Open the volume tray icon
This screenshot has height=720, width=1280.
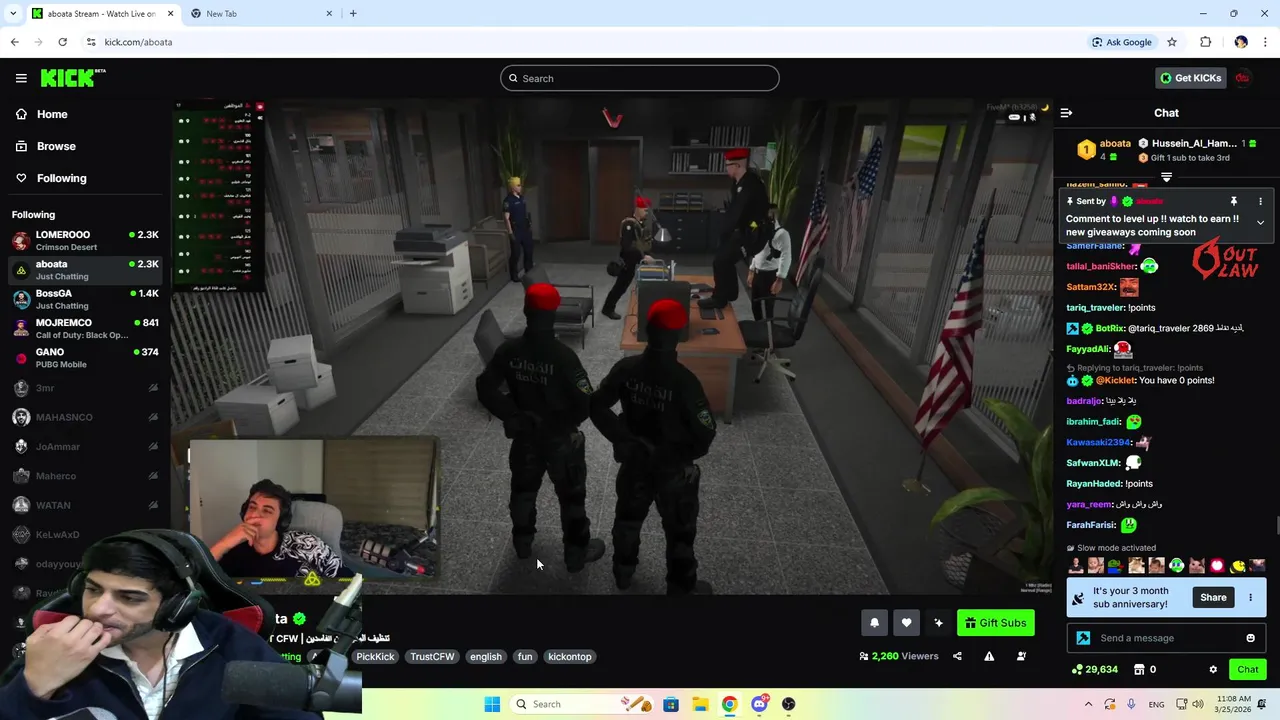coord(1200,704)
